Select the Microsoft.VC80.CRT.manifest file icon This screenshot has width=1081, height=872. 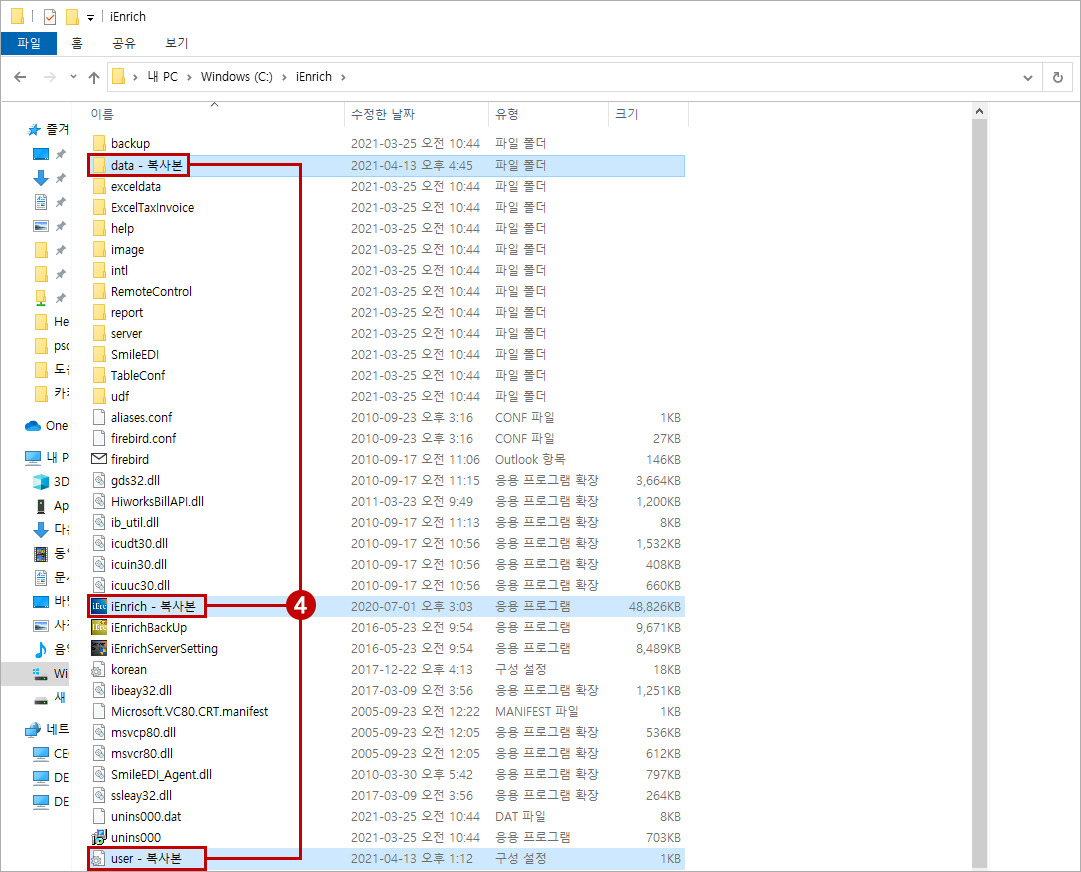coord(99,711)
